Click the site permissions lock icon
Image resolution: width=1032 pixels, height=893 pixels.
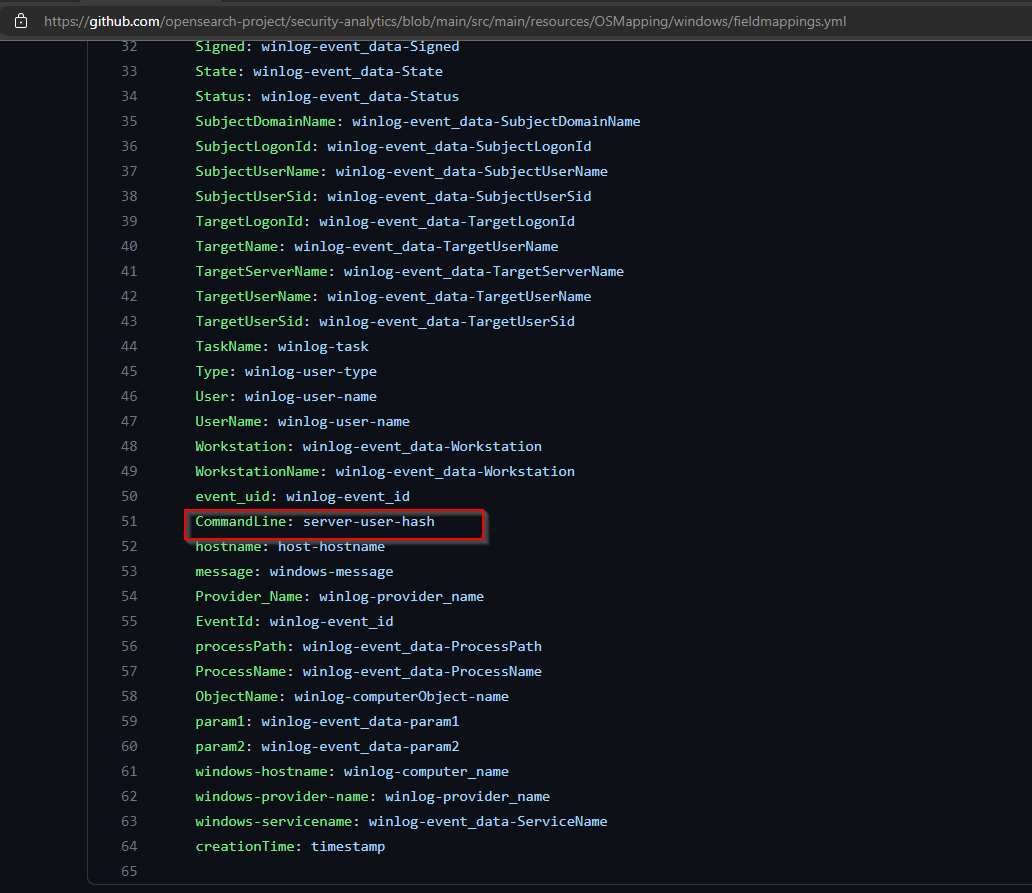[20, 20]
